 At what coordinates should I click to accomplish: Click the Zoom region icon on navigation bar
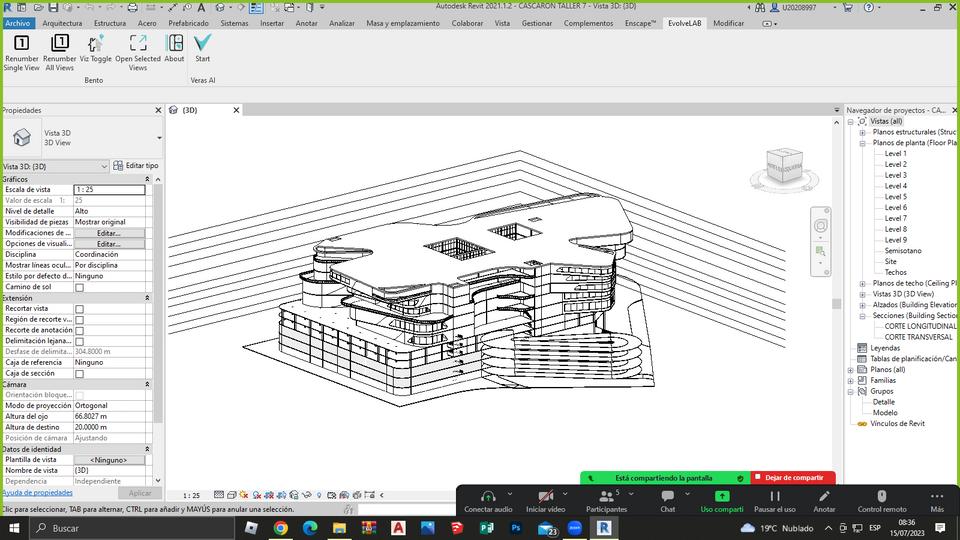(820, 251)
